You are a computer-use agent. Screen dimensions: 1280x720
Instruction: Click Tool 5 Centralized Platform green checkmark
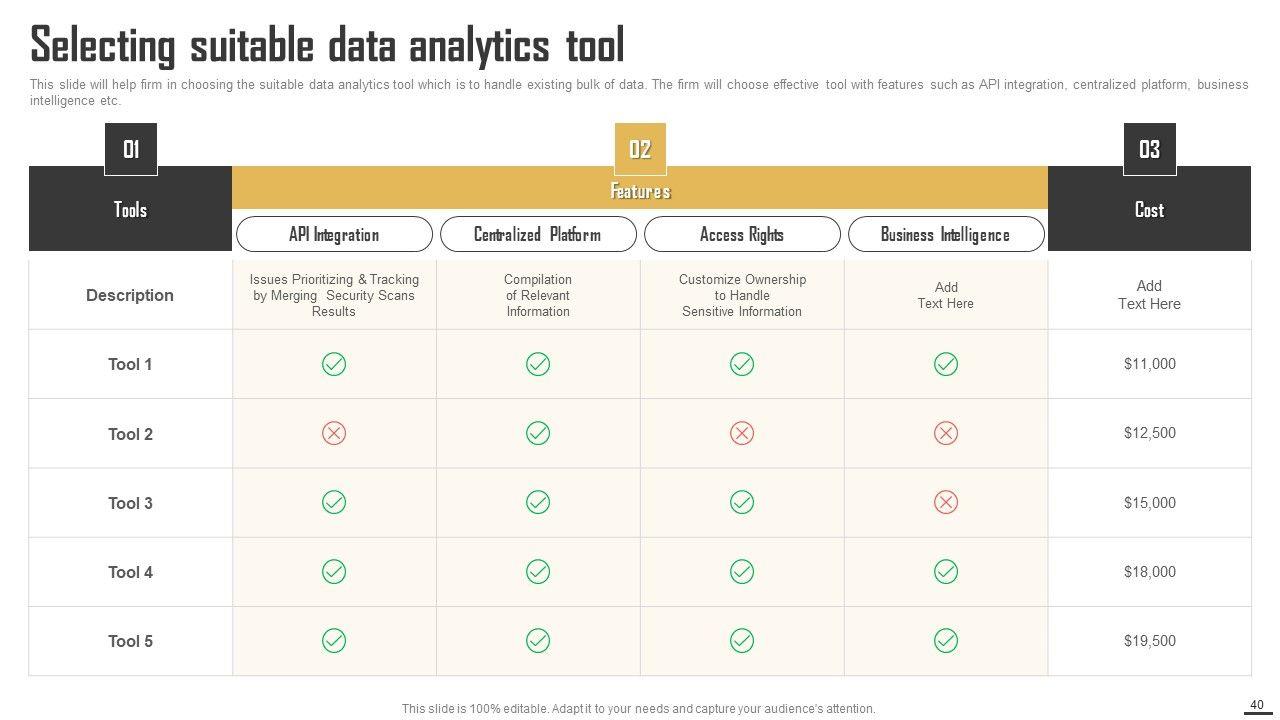pos(538,640)
